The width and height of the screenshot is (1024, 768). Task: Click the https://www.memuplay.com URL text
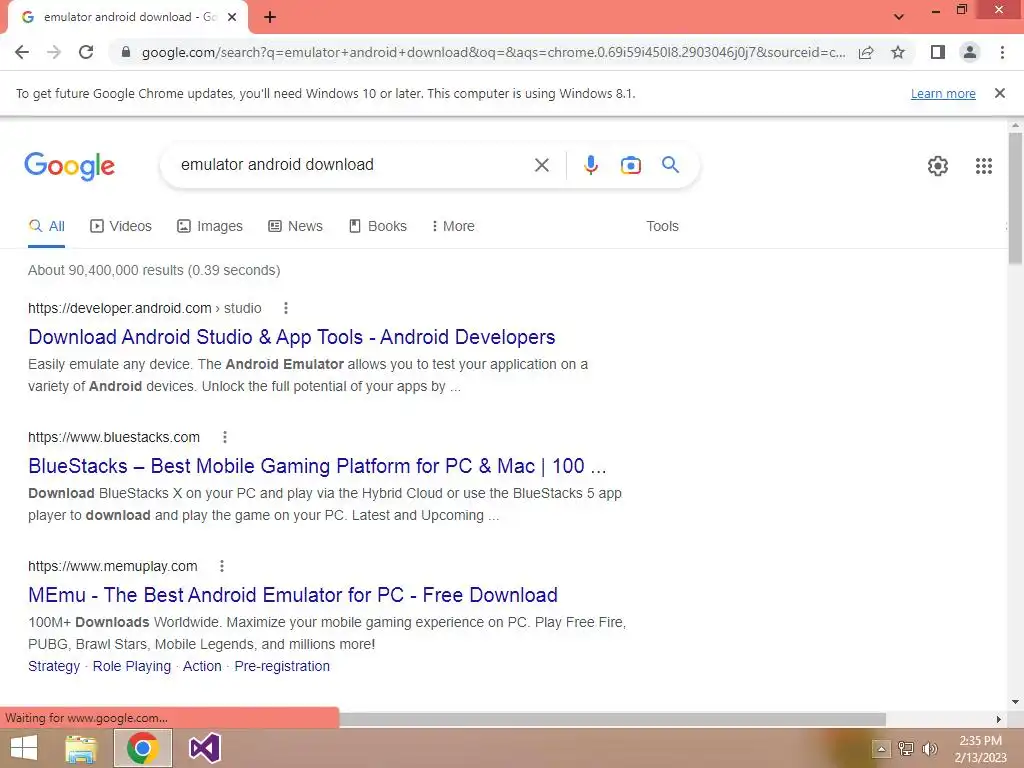(112, 566)
